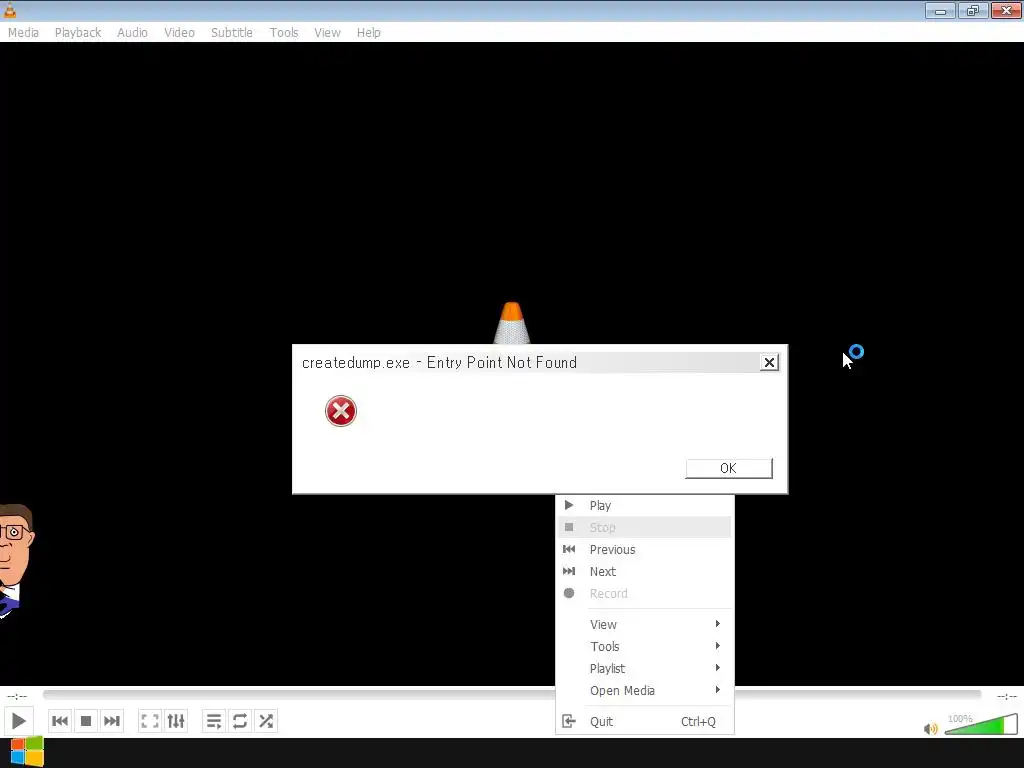Choose Play from the context menu
Image resolution: width=1024 pixels, height=768 pixels.
pyautogui.click(x=645, y=505)
